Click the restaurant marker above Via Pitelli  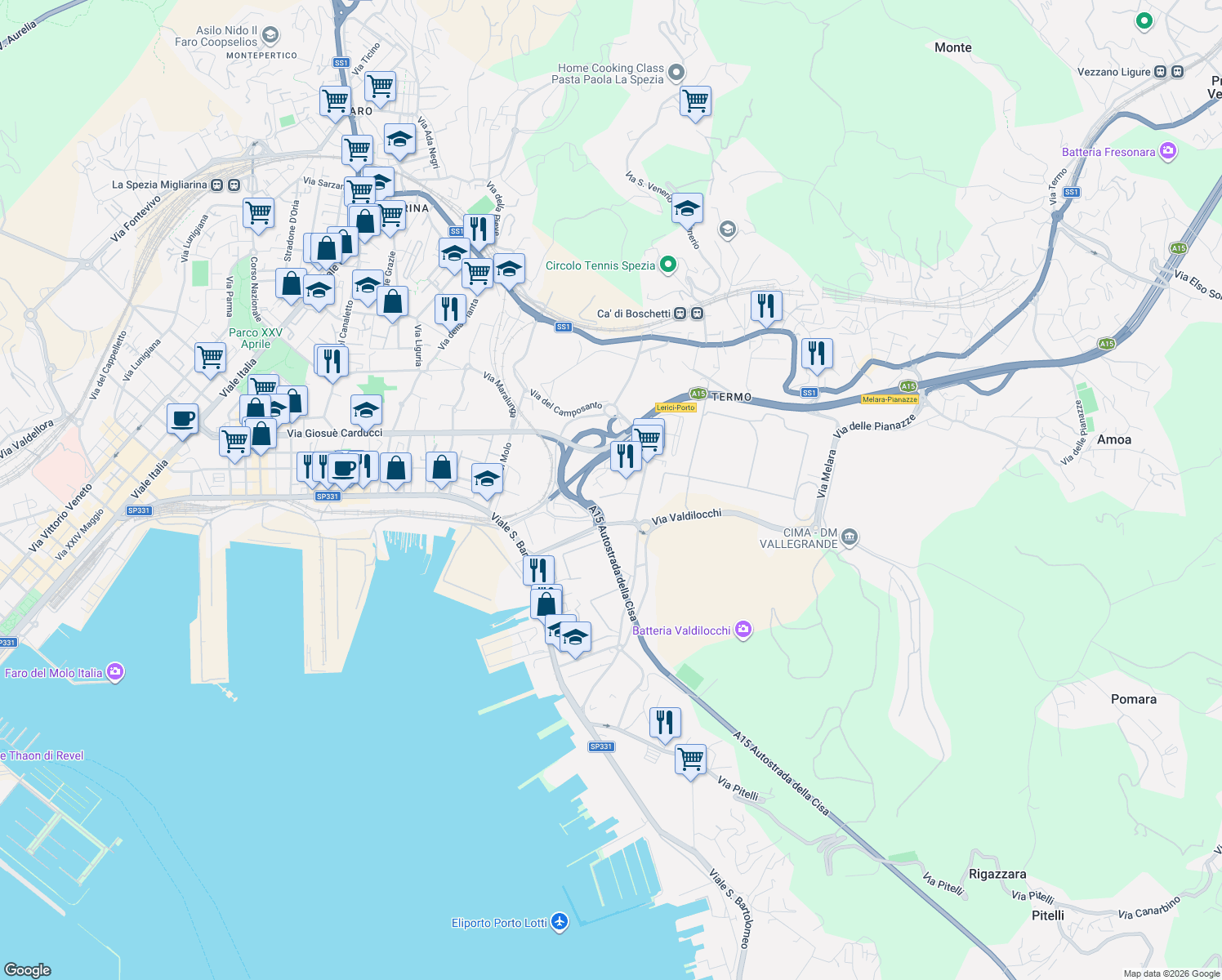[x=666, y=723]
